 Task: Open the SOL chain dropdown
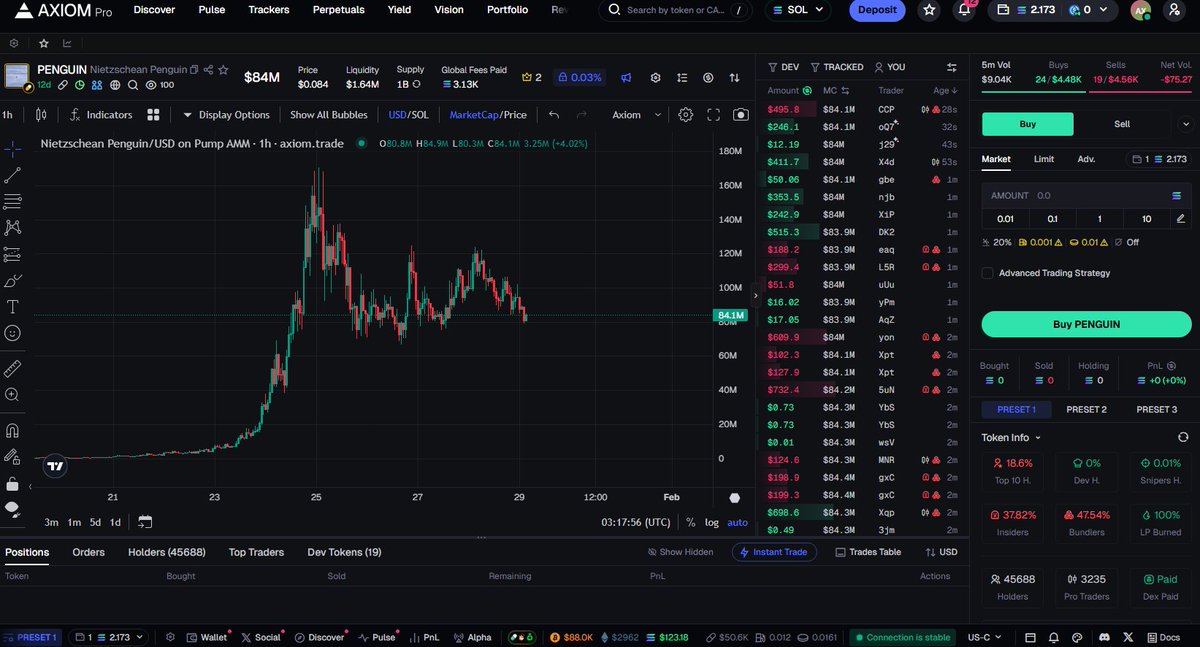pos(799,10)
